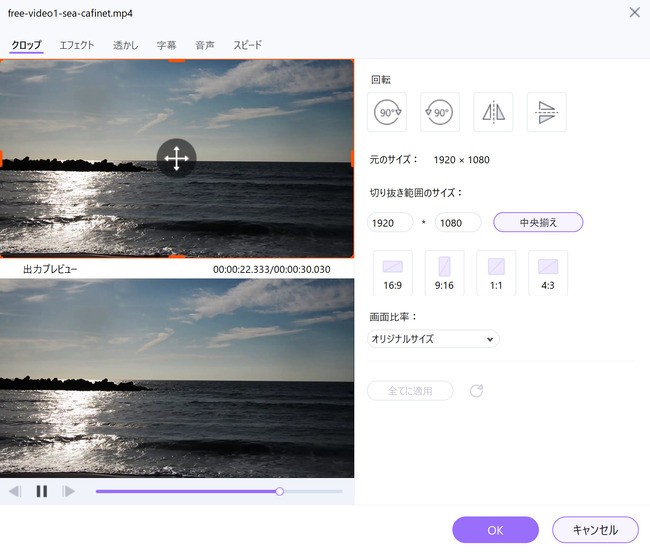Open the 画面比率 dropdown オリジナルサイズ

click(433, 339)
